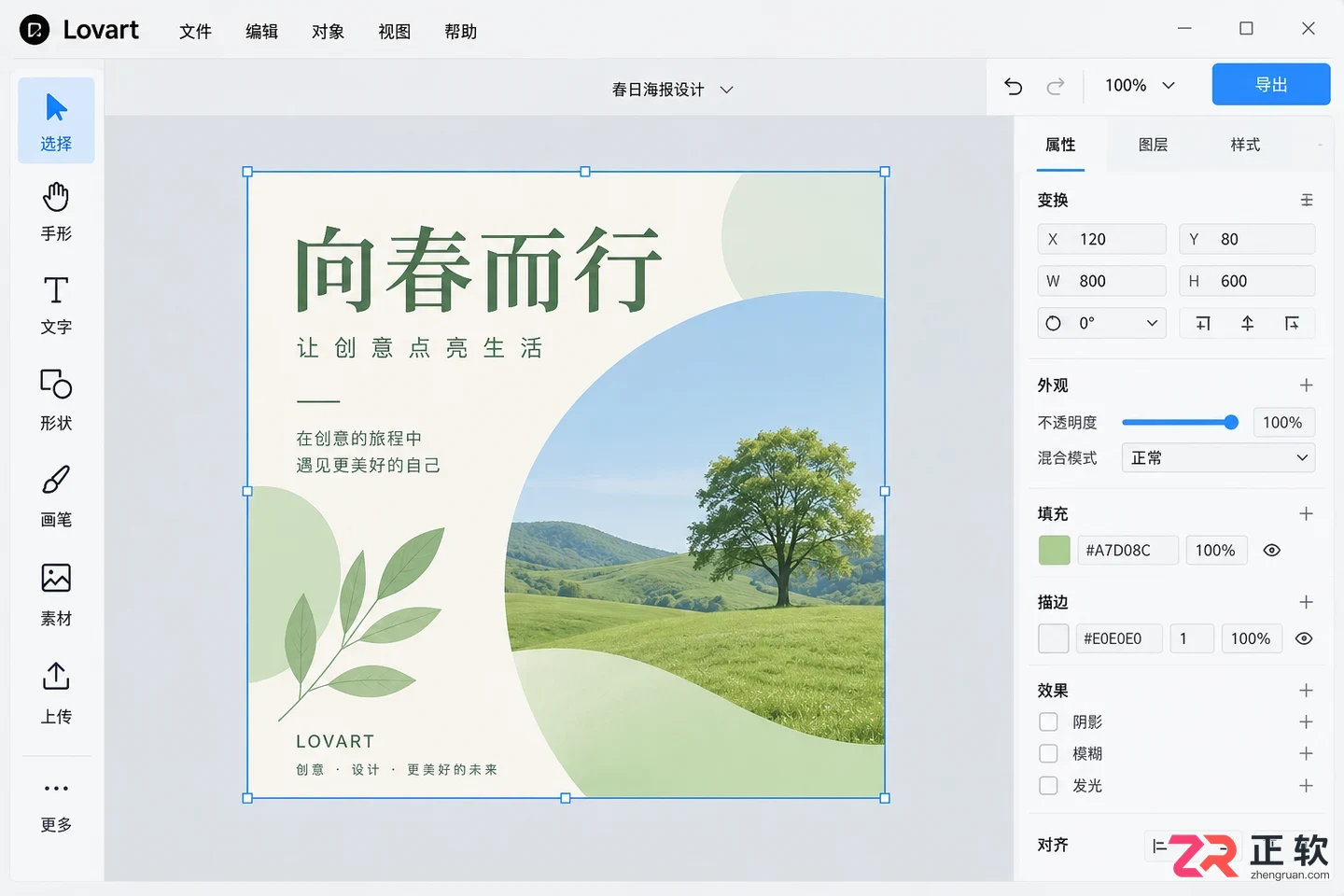Open the 春日海报设计 document dropdown
Screen dimensions: 1344x896
coord(672,90)
